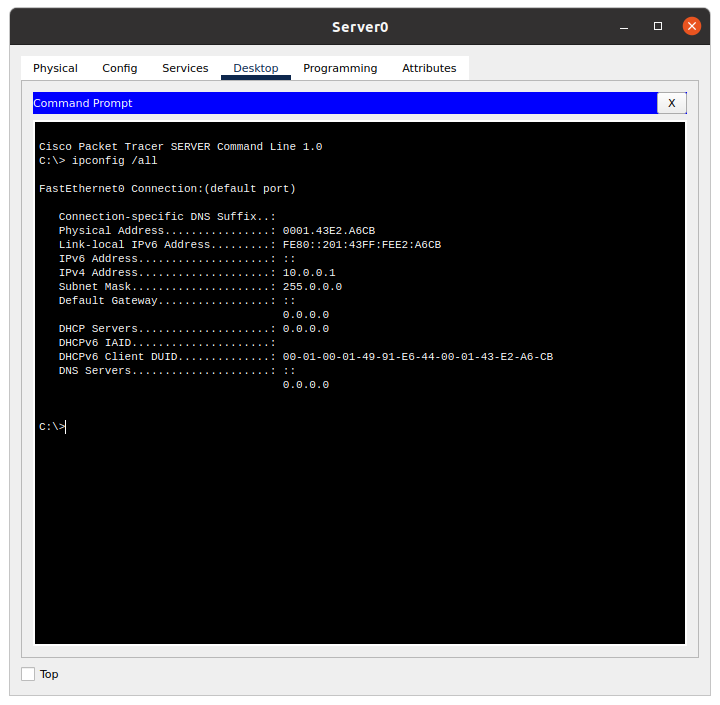720x705 pixels.
Task: Go to the Services tab
Action: 185,68
